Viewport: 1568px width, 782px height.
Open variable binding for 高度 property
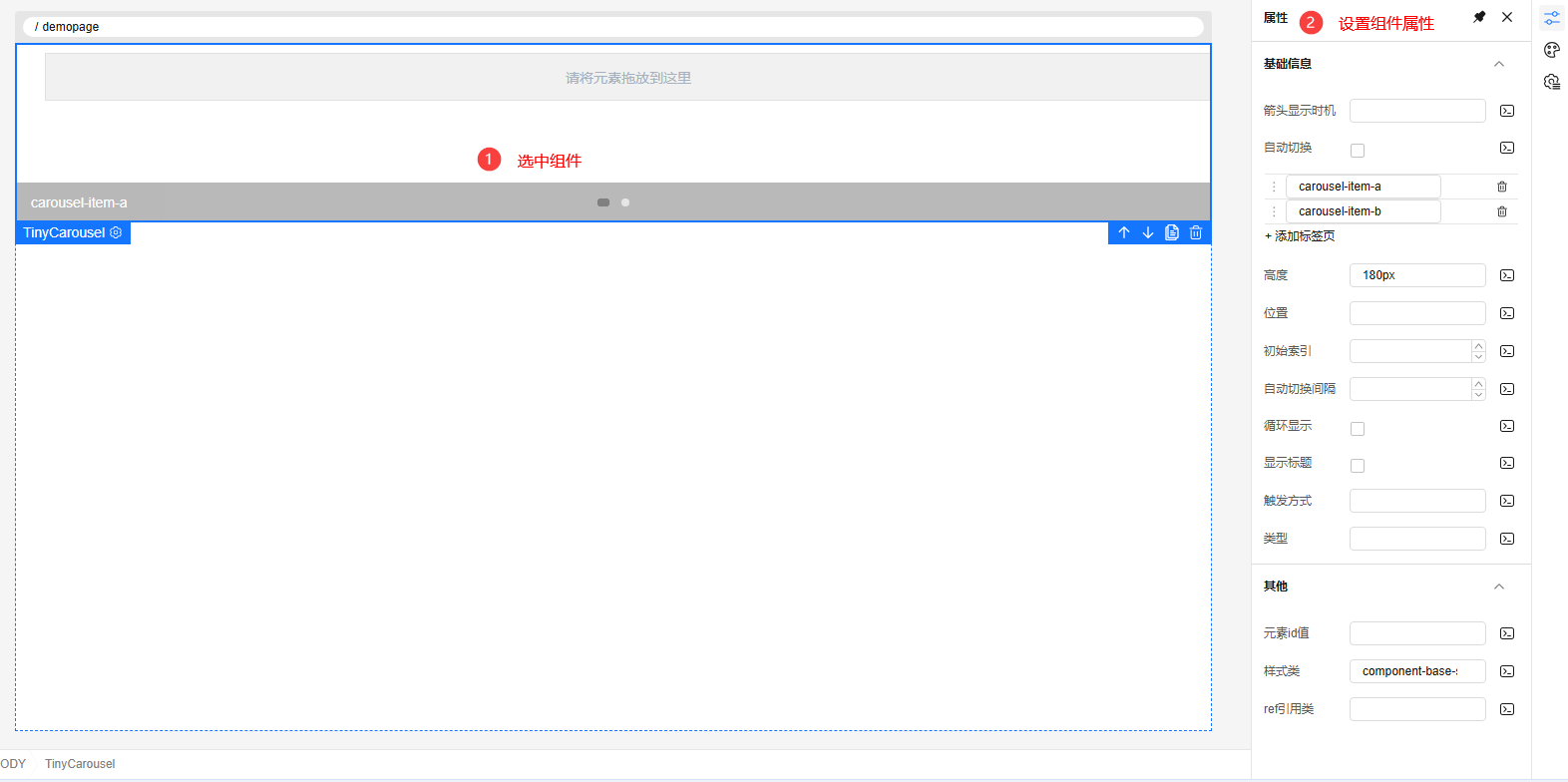(x=1507, y=275)
